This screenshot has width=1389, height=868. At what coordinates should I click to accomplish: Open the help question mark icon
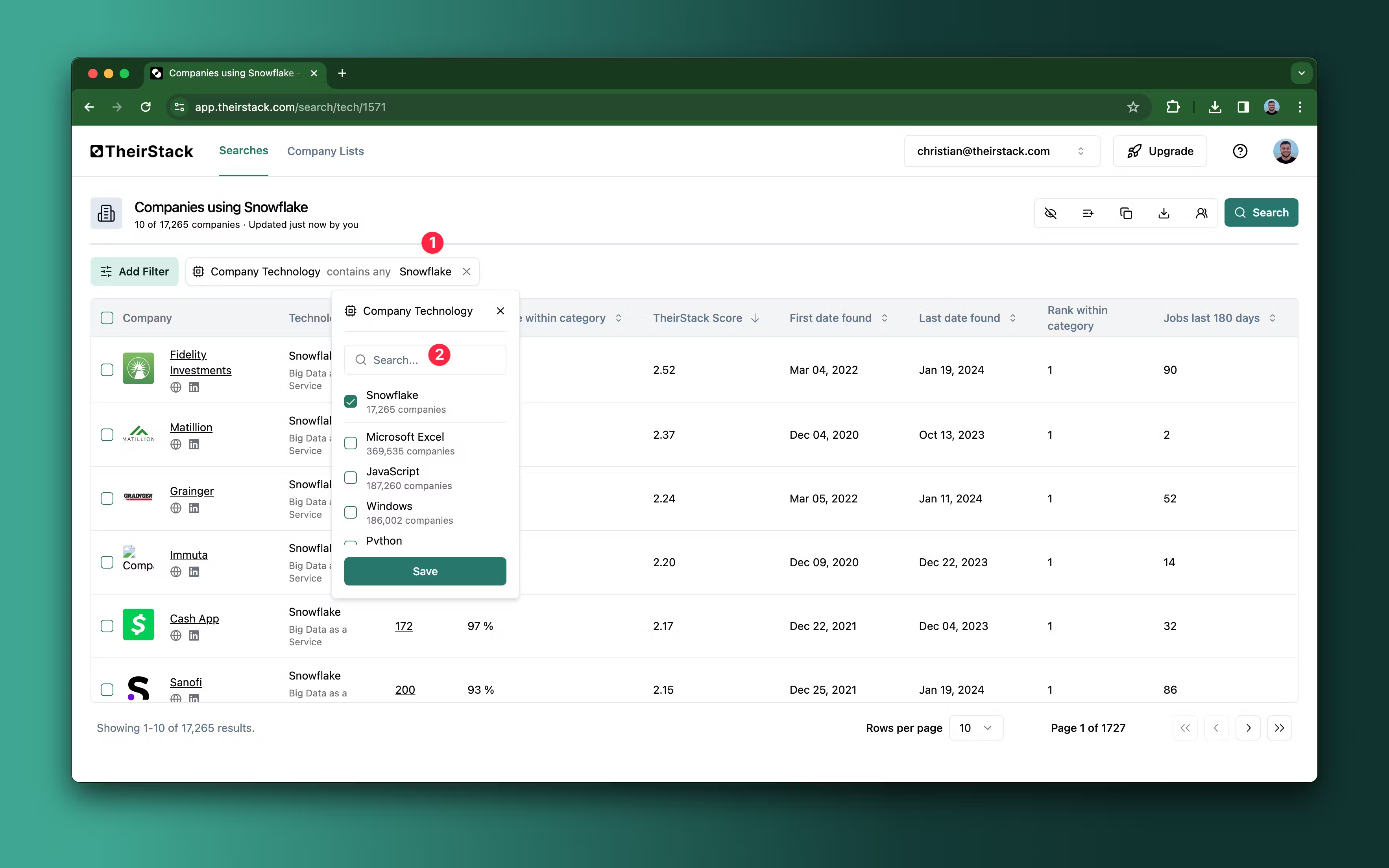[1240, 151]
